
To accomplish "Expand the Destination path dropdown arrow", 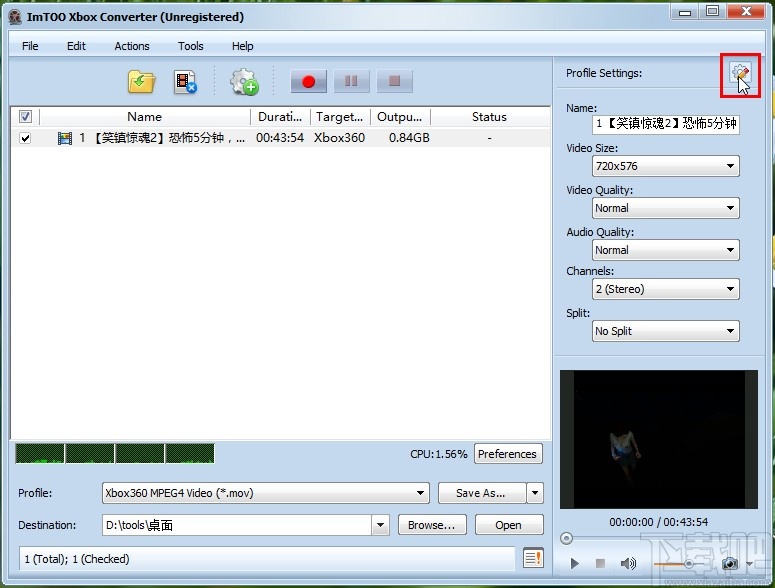I will point(380,525).
